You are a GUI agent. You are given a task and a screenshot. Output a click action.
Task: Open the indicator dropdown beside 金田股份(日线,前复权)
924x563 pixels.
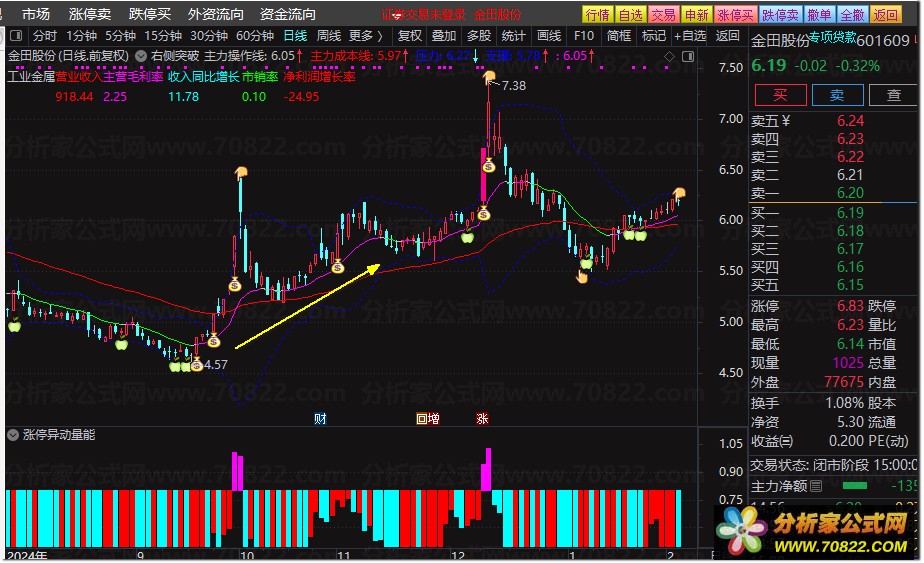141,57
